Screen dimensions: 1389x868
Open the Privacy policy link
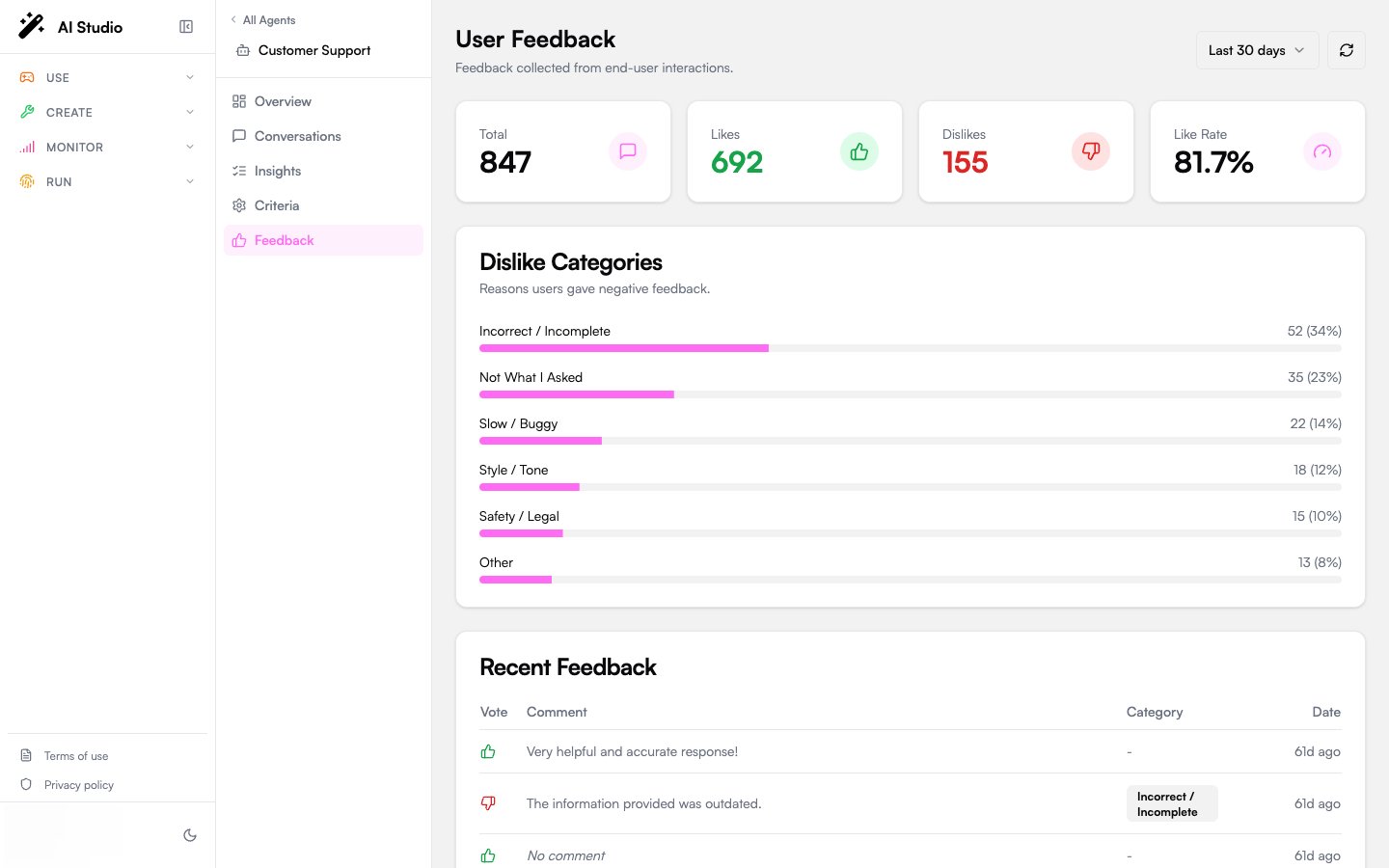click(x=79, y=785)
